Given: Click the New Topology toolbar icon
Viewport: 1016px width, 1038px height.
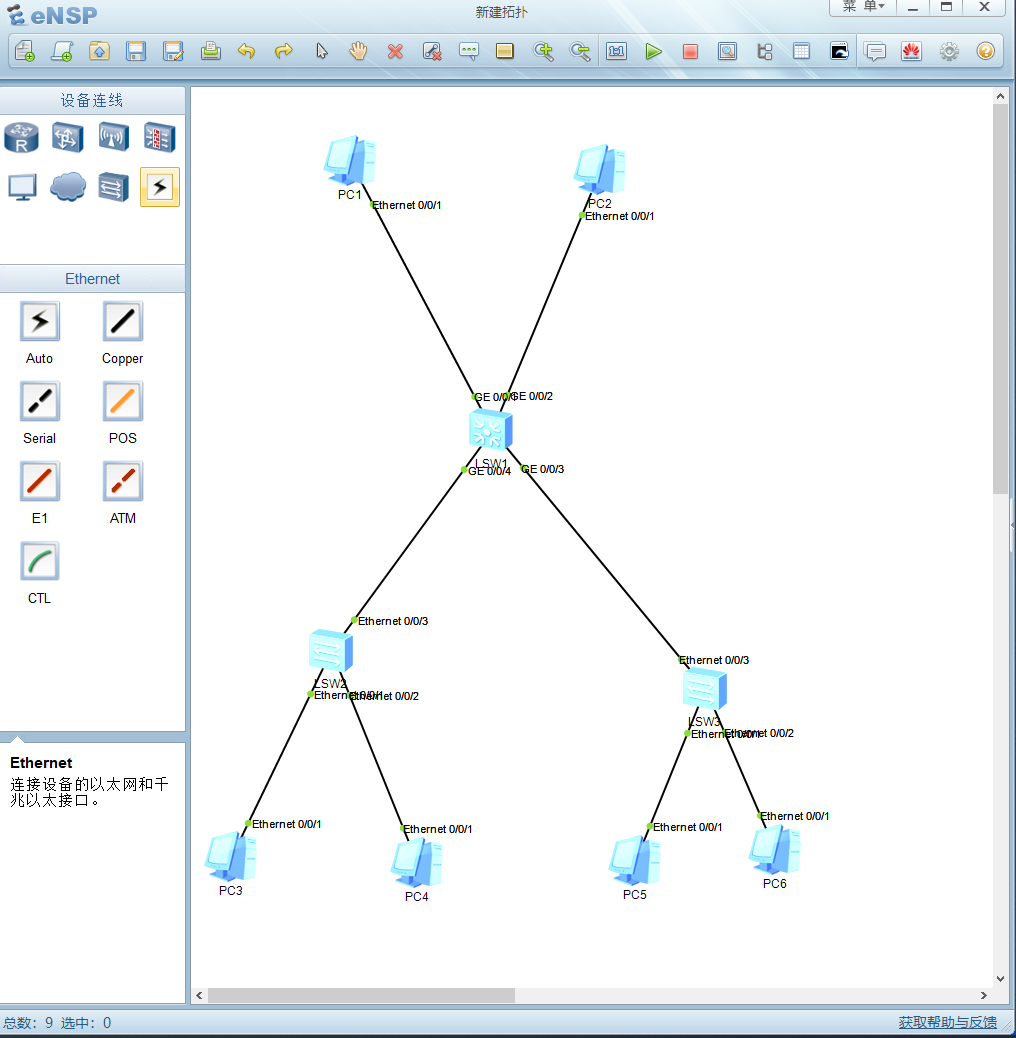Looking at the screenshot, I should 24,51.
